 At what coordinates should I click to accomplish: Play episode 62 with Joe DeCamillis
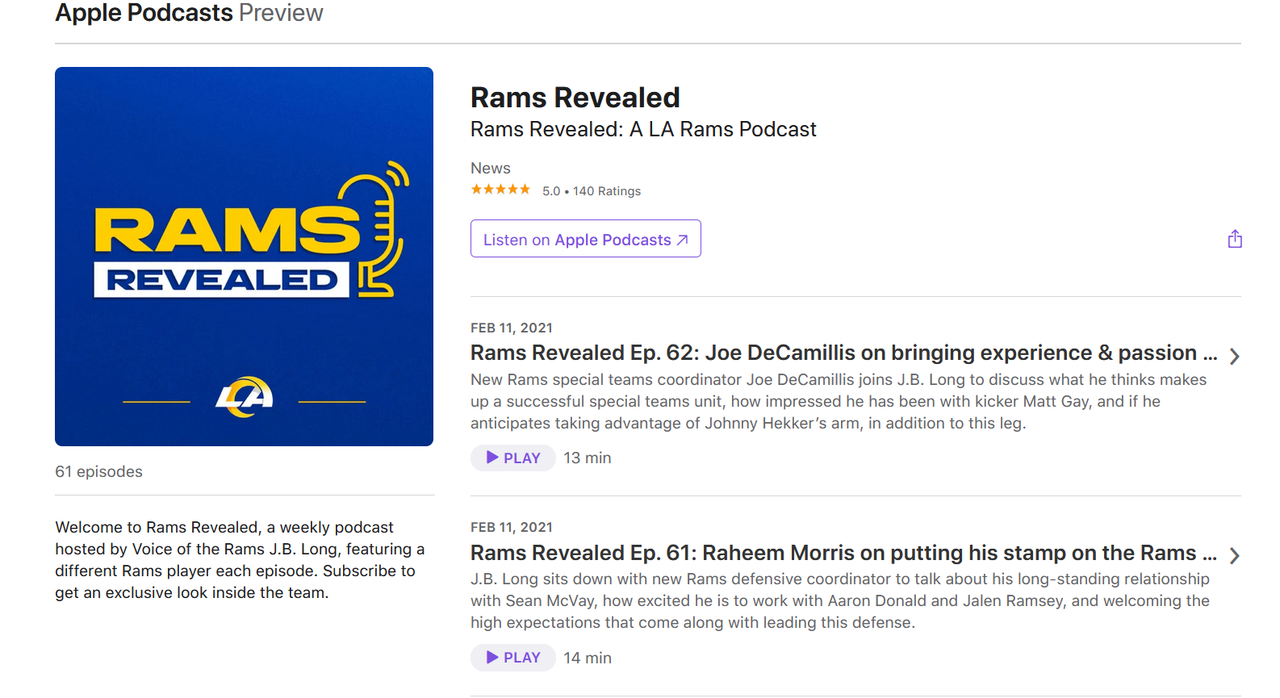513,458
